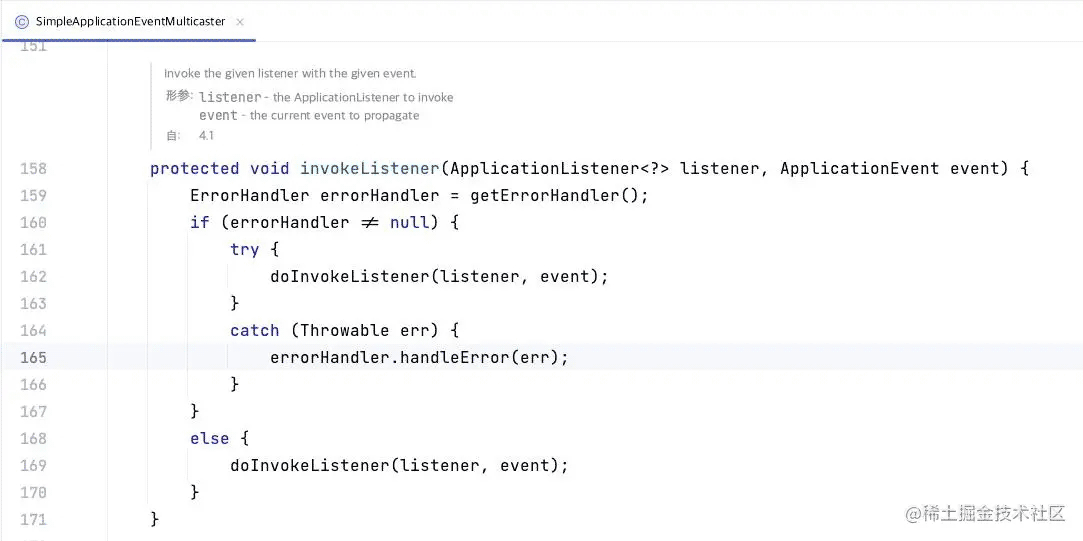Click line number 158 in the gutter

pyautogui.click(x=33, y=169)
